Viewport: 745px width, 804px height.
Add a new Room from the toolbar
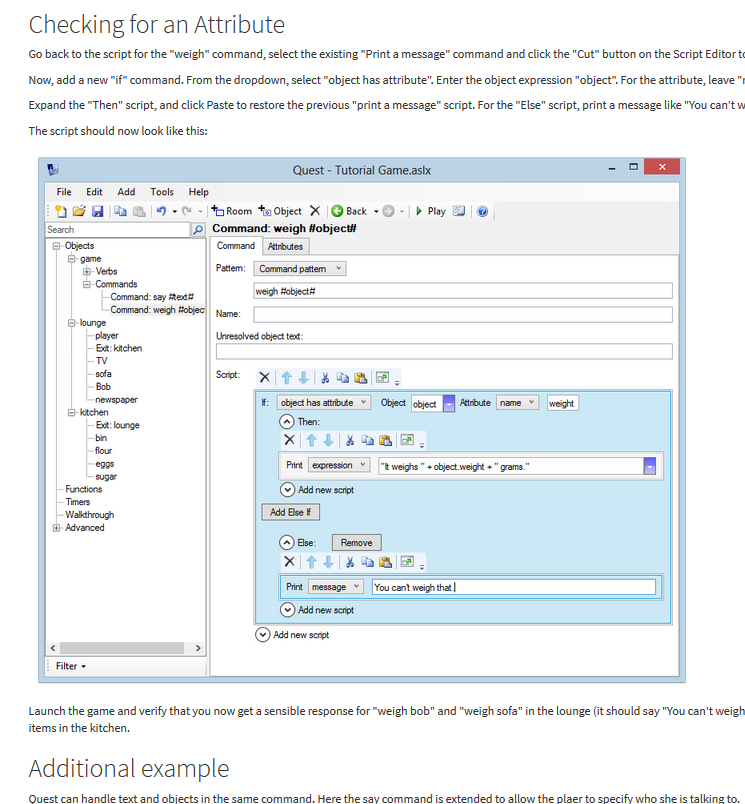coord(231,211)
